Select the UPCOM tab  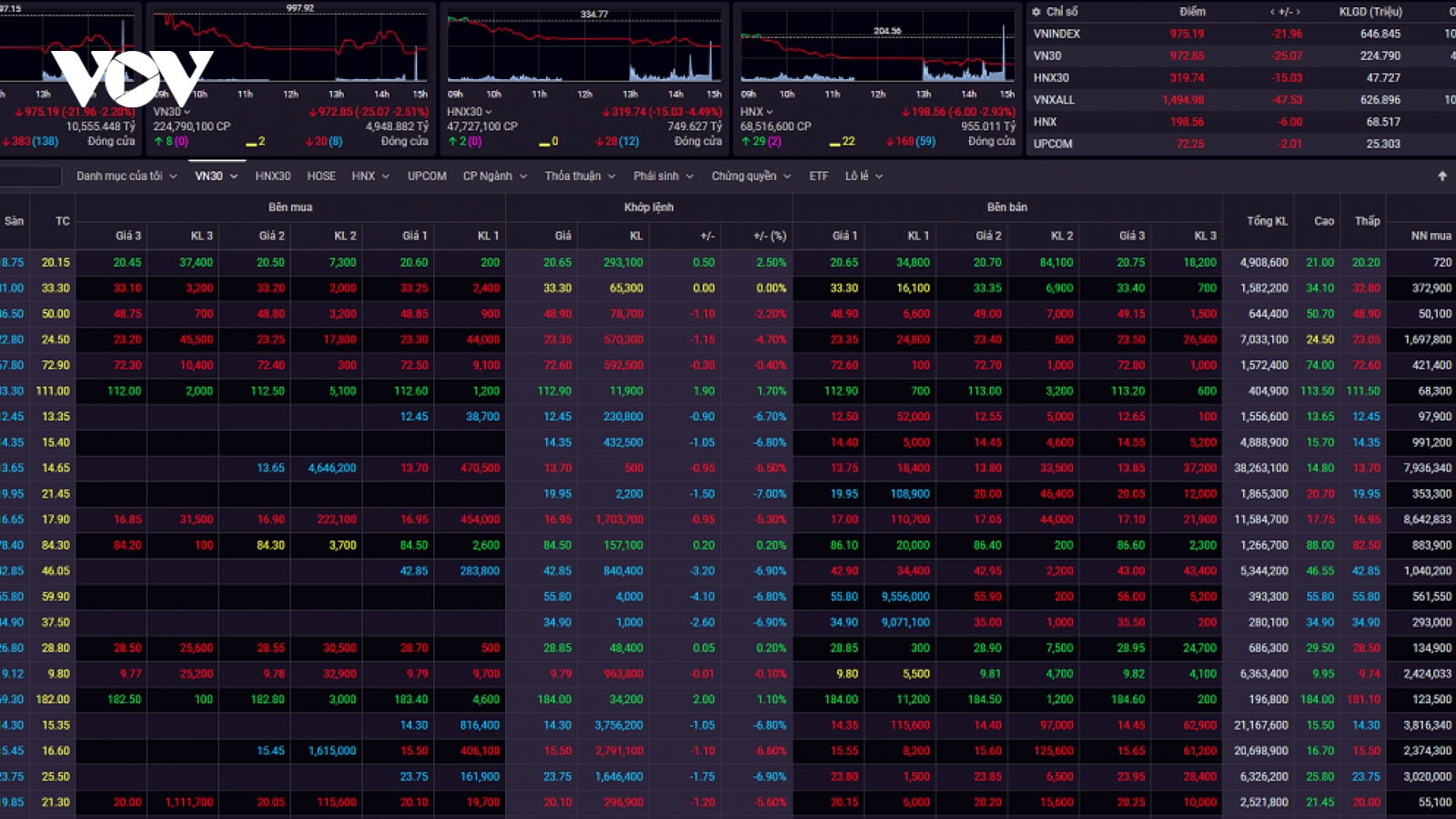point(427,176)
